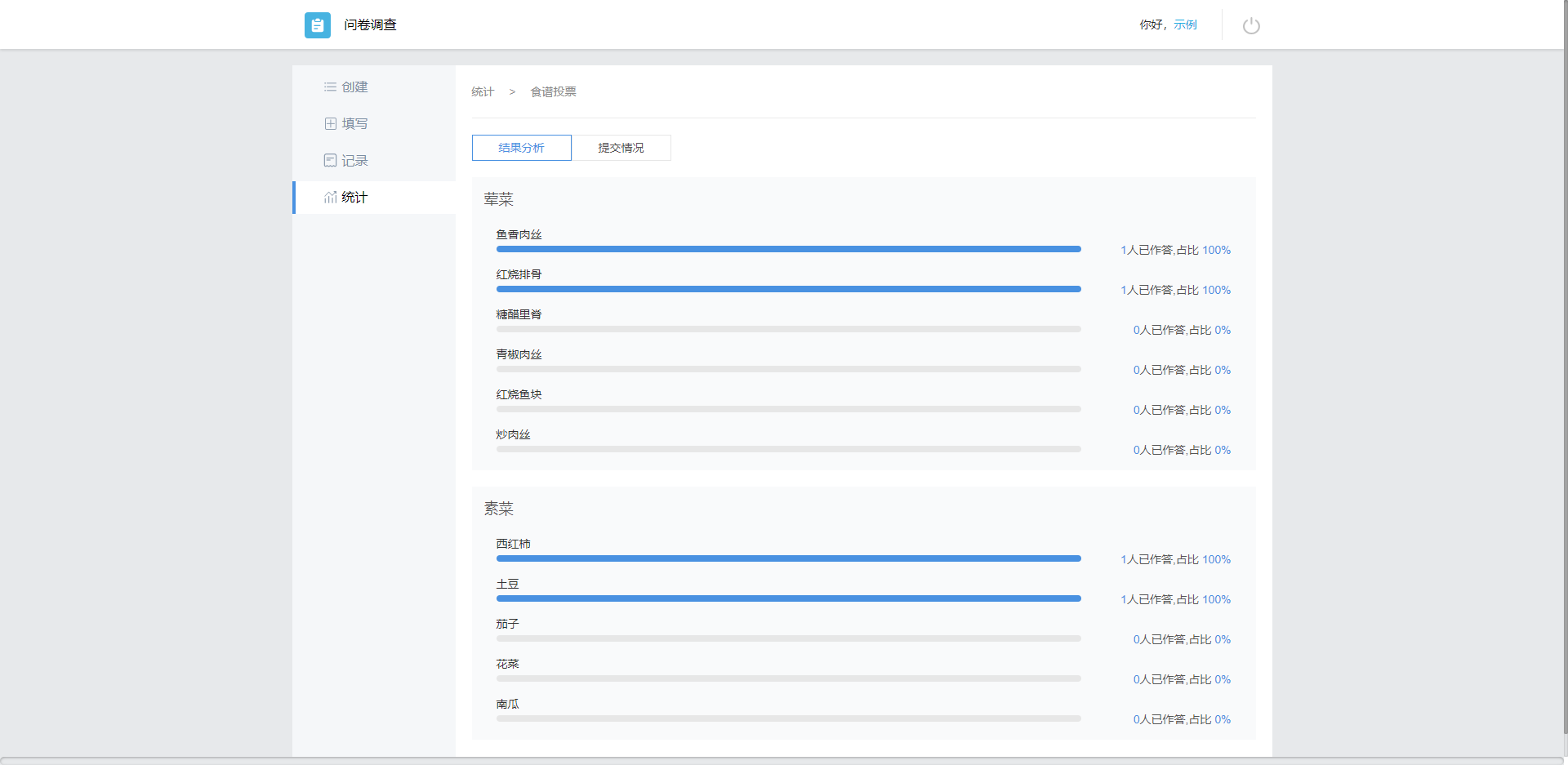Click the 土豆 100% result text
1568x765 pixels.
click(1175, 599)
